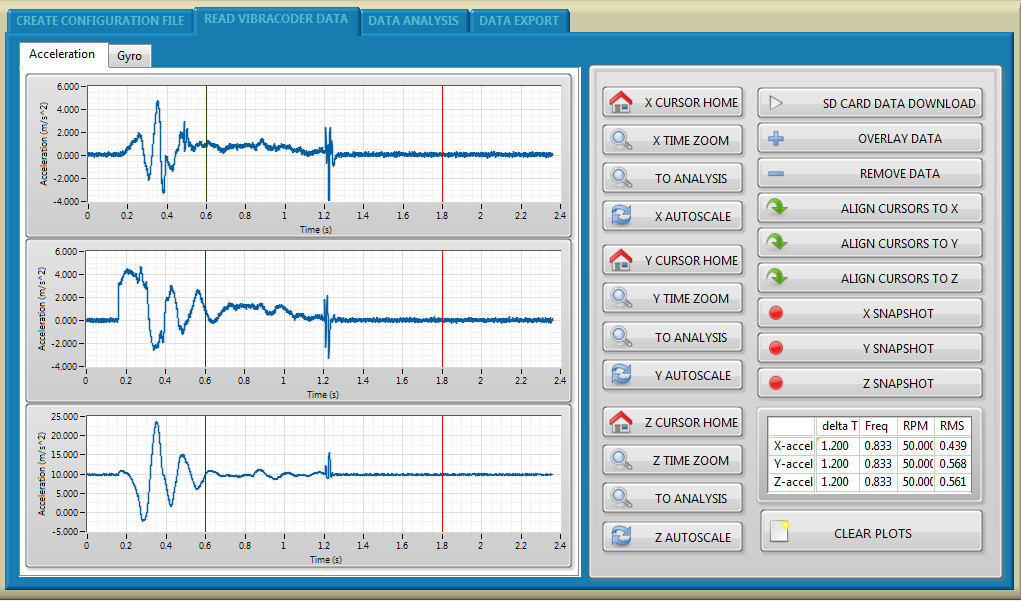Click the minus icon on Remove Data

pos(776,173)
